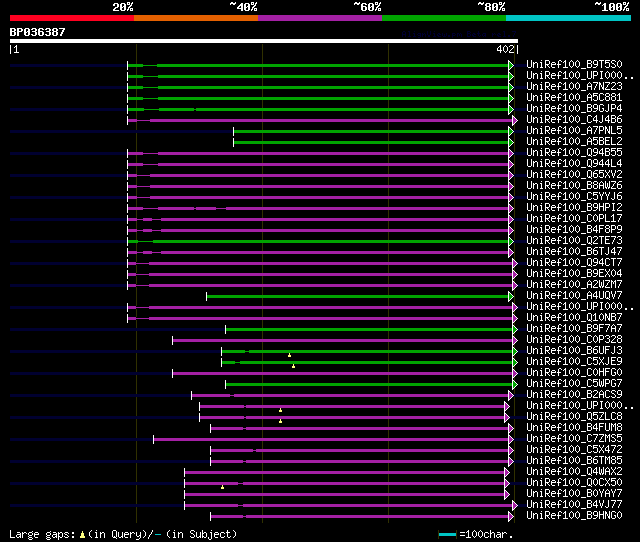Select the UniRef100_C5YYJ6 label
640x542 pixels.
574,197
